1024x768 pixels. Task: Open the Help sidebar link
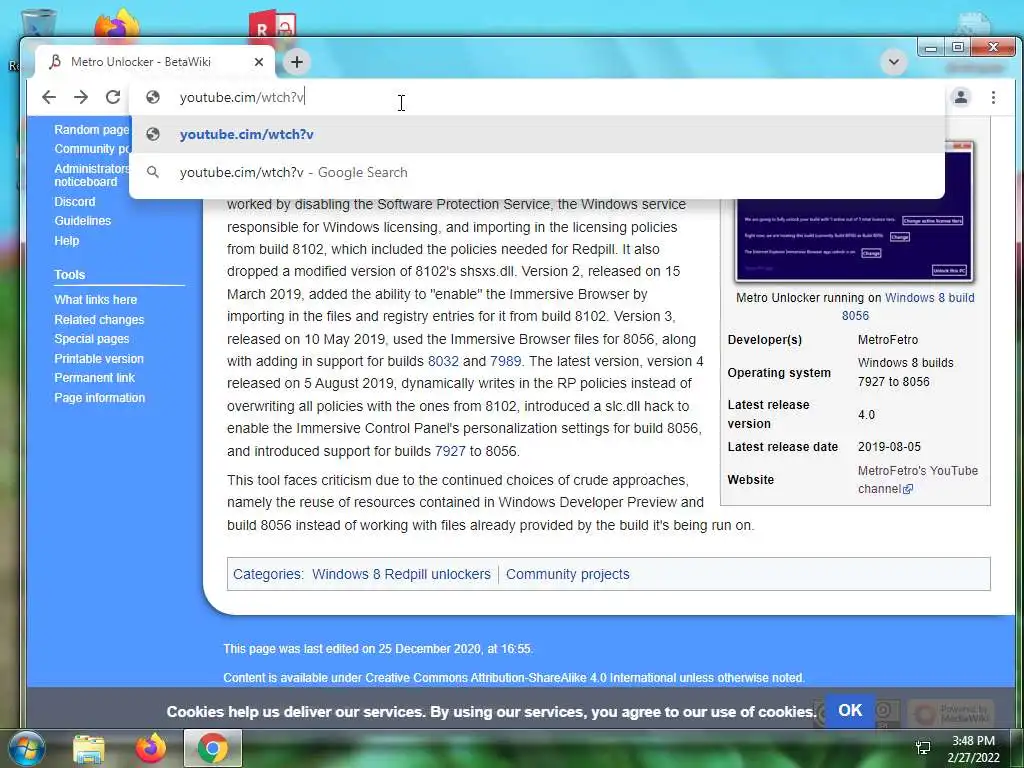(67, 240)
